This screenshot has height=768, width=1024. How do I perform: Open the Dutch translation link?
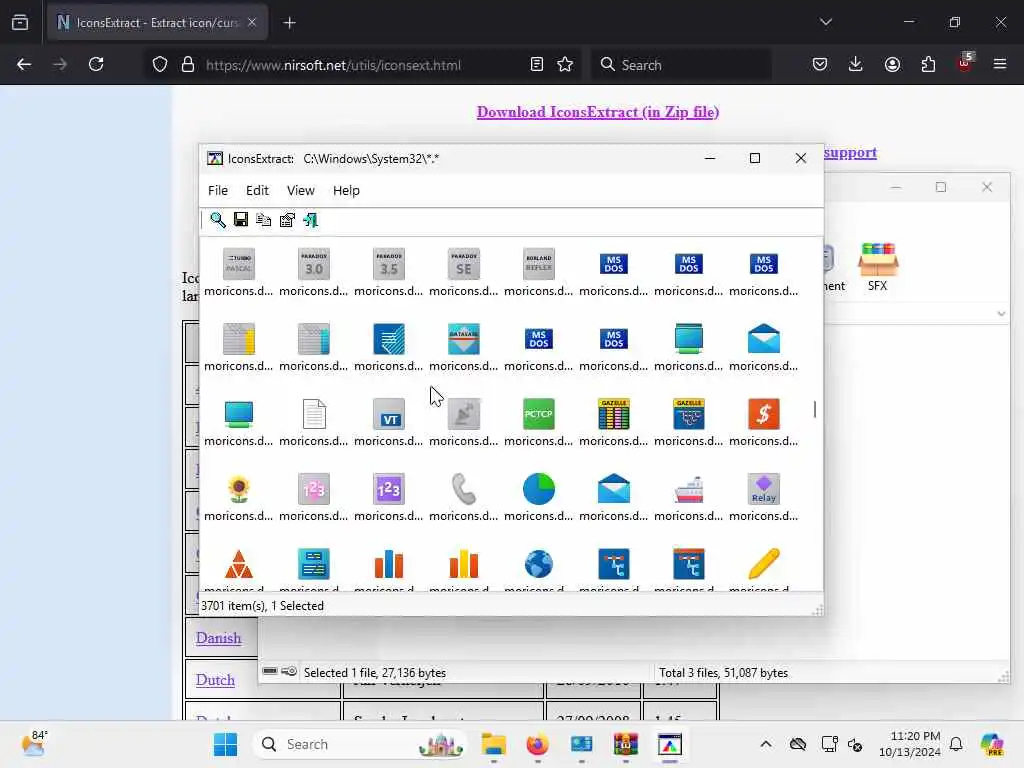[x=215, y=680]
